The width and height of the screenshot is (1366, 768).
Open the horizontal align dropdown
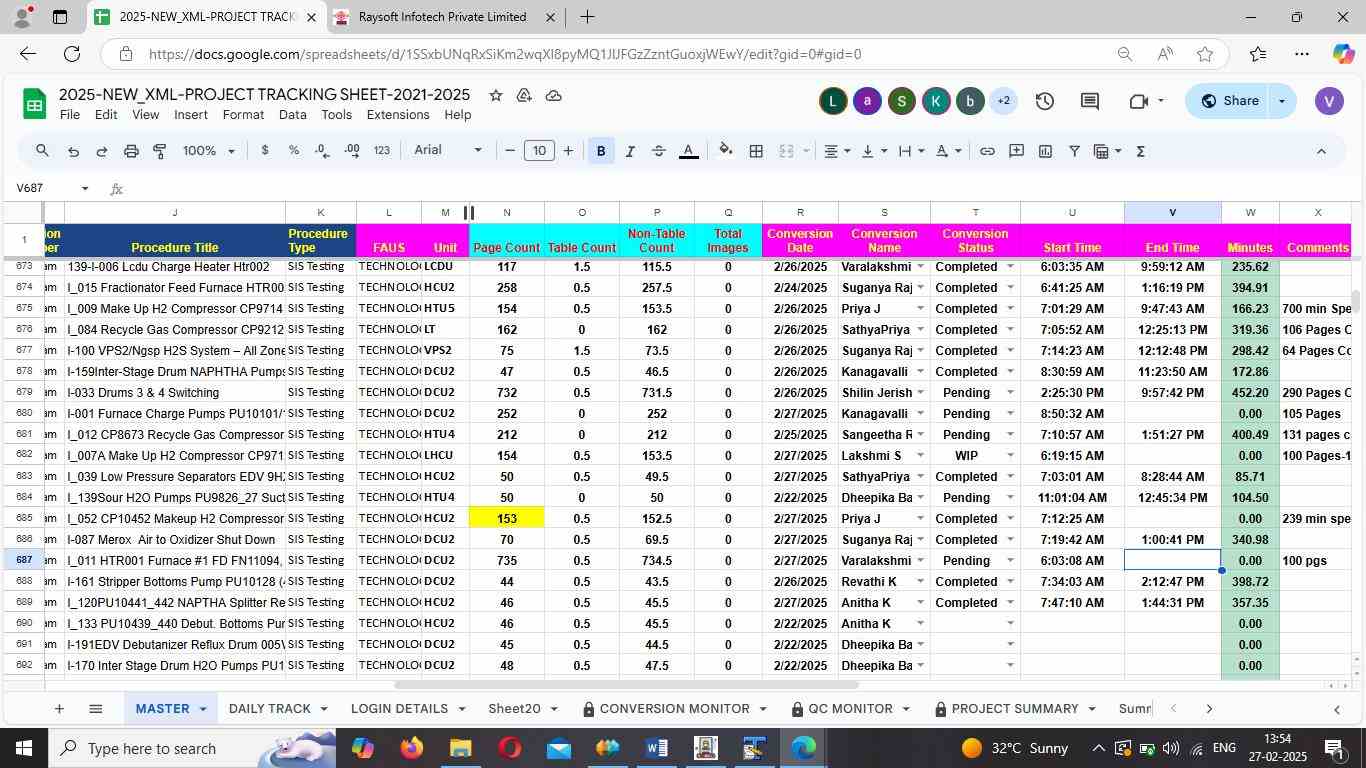tap(837, 151)
